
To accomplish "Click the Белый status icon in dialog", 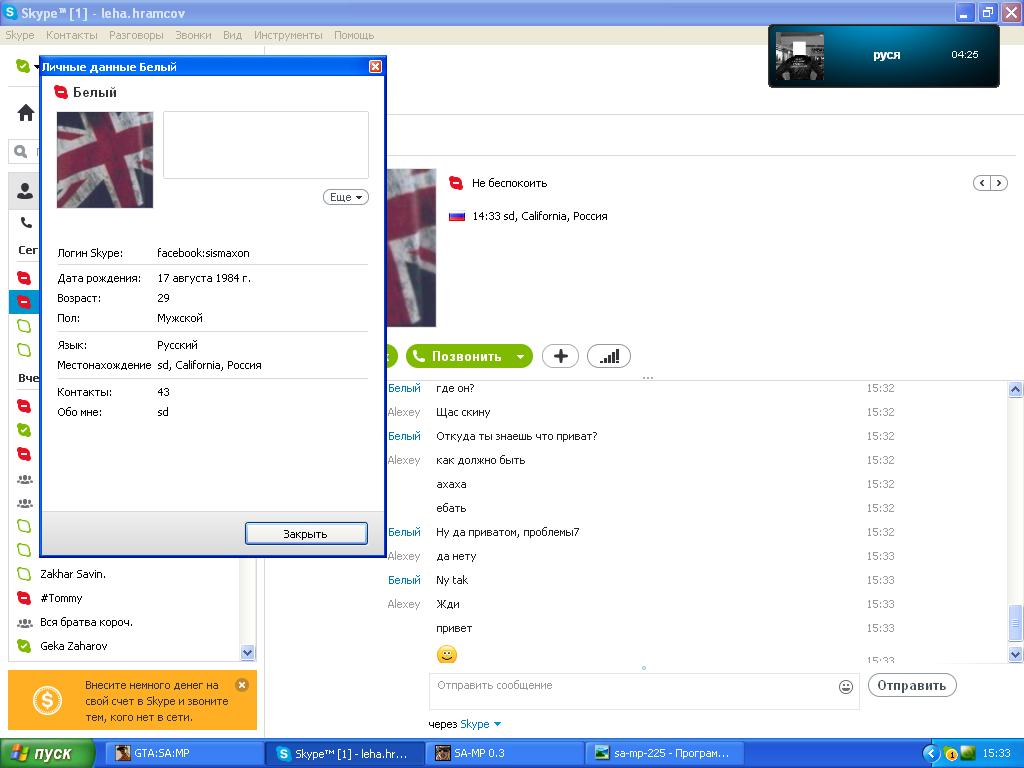I will tap(61, 92).
